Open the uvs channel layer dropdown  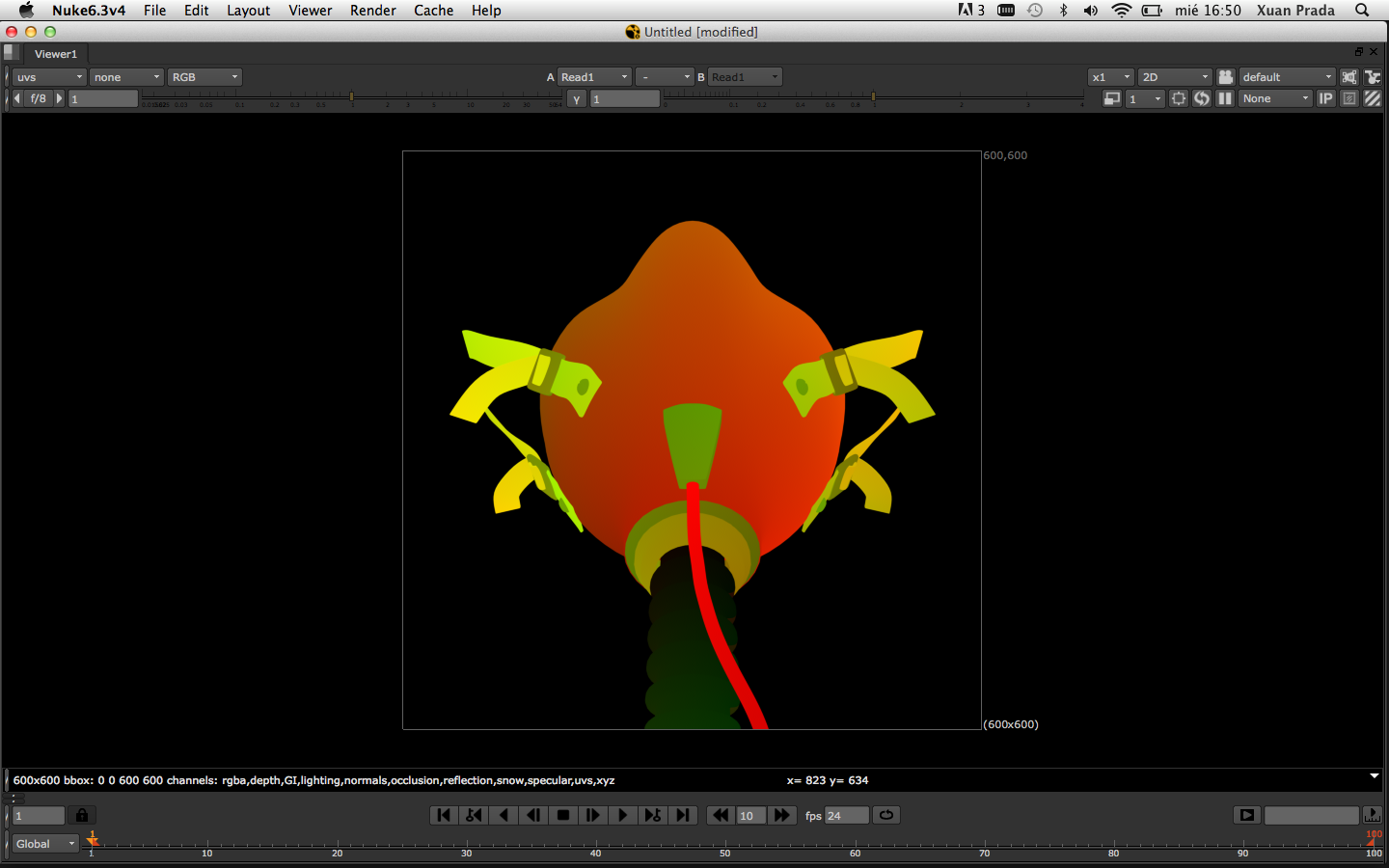click(49, 77)
